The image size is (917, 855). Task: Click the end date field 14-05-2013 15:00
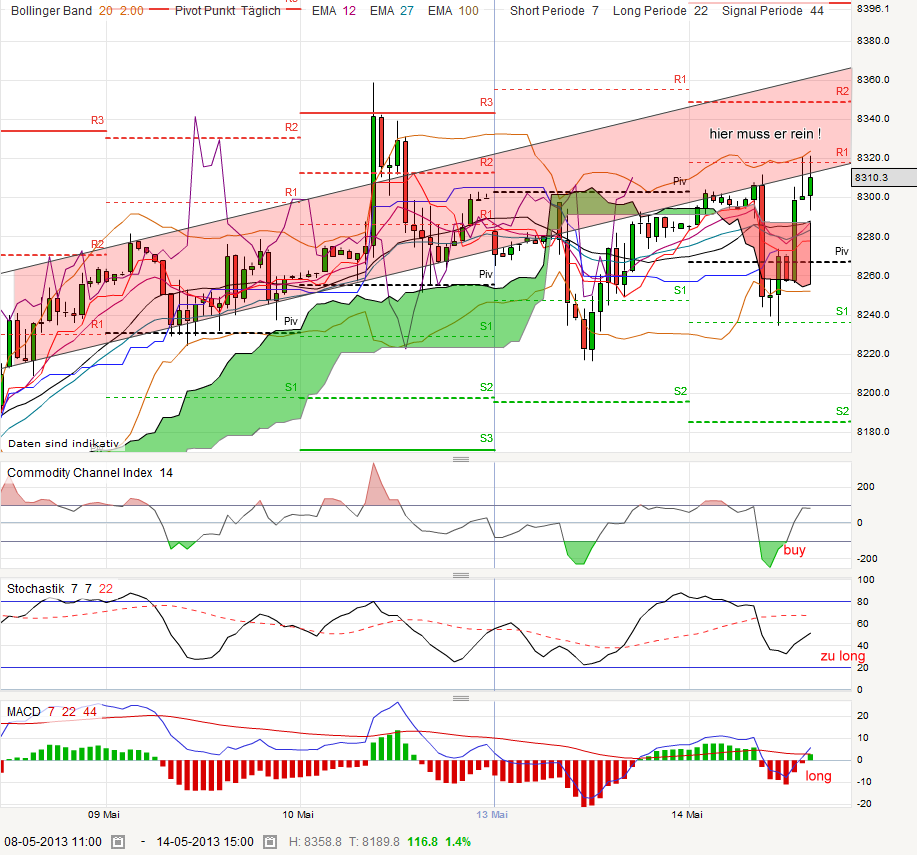pyautogui.click(x=205, y=842)
